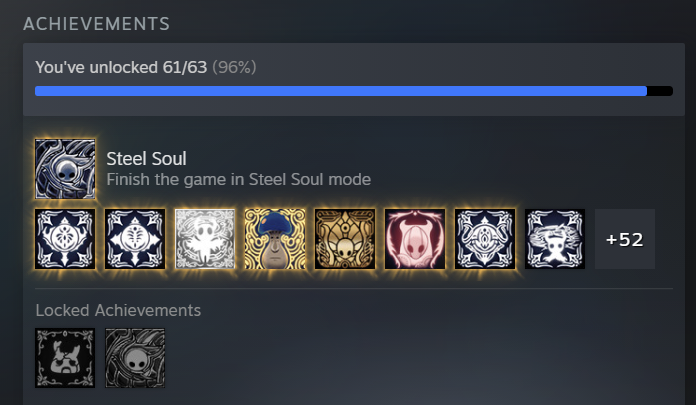Open the silver winged knight achievement icon

pyautogui.click(x=205, y=239)
